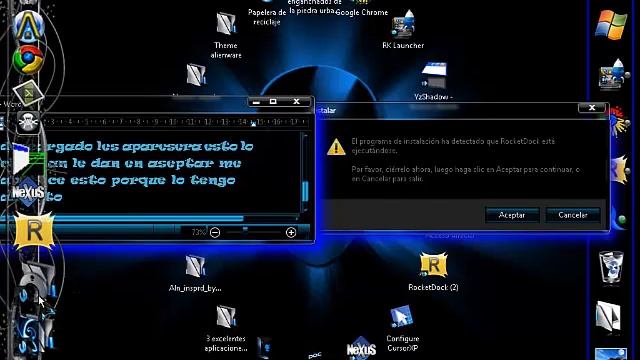The width and height of the screenshot is (640, 360).
Task: Close the installer dialog
Action: coord(592,108)
